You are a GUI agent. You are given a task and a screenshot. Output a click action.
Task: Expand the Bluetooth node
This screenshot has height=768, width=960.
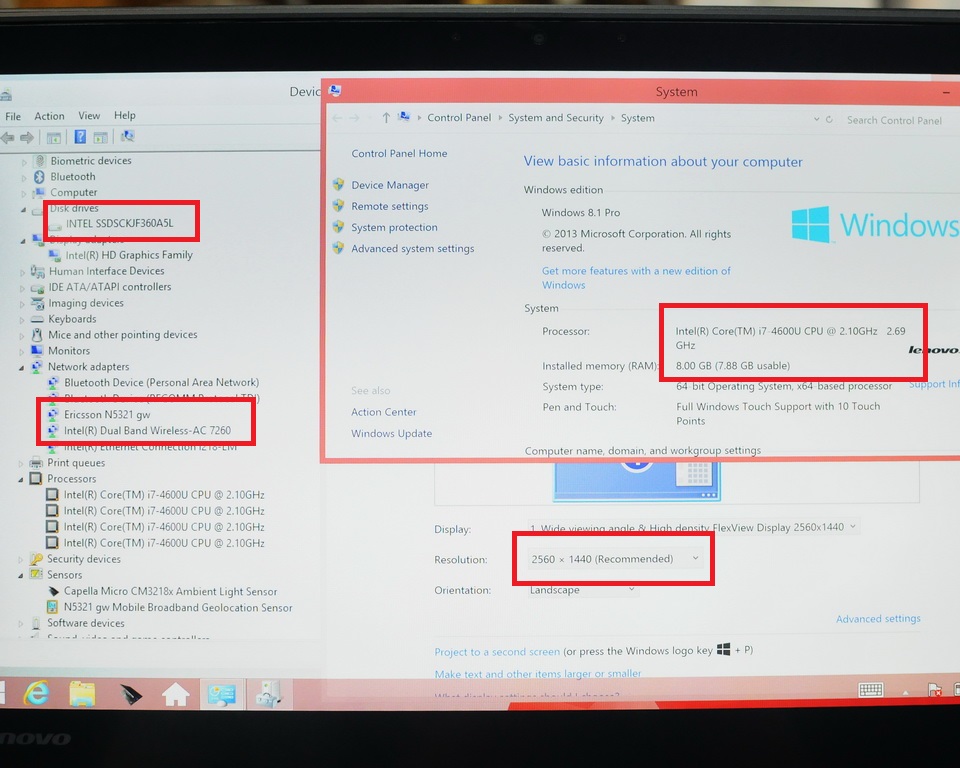[x=24, y=178]
